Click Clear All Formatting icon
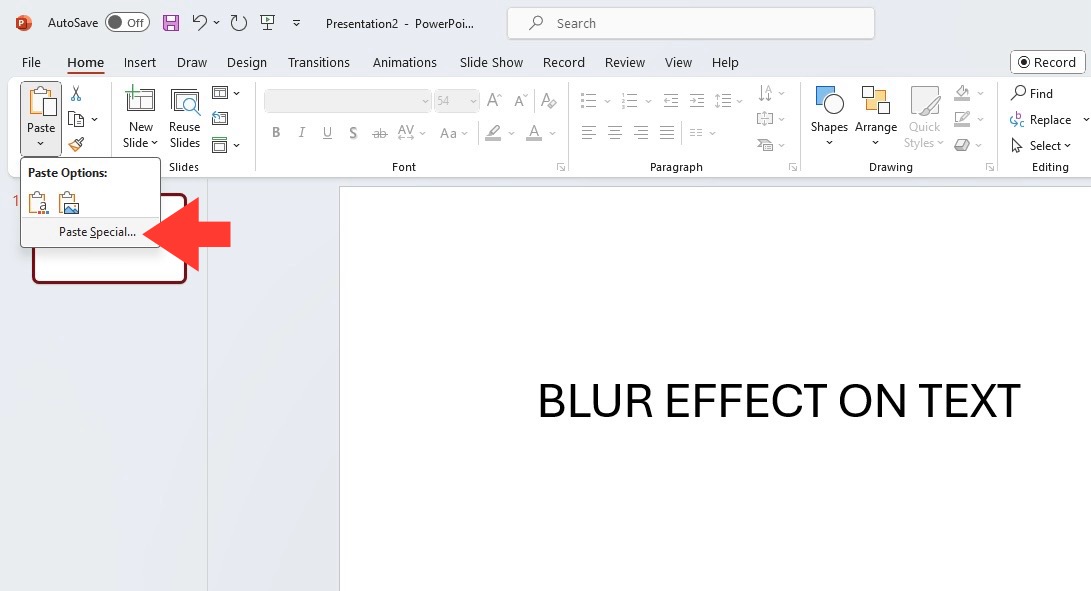Viewport: 1091px width, 591px height. click(549, 101)
